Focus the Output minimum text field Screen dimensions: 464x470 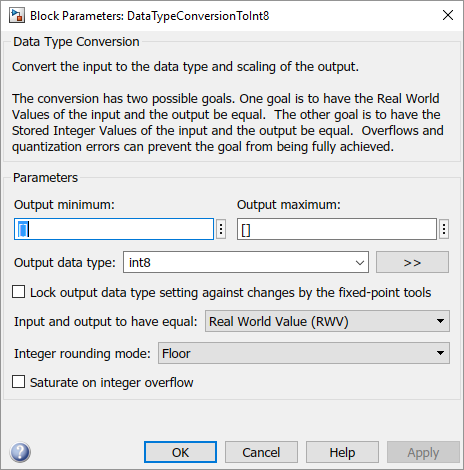tap(114, 229)
